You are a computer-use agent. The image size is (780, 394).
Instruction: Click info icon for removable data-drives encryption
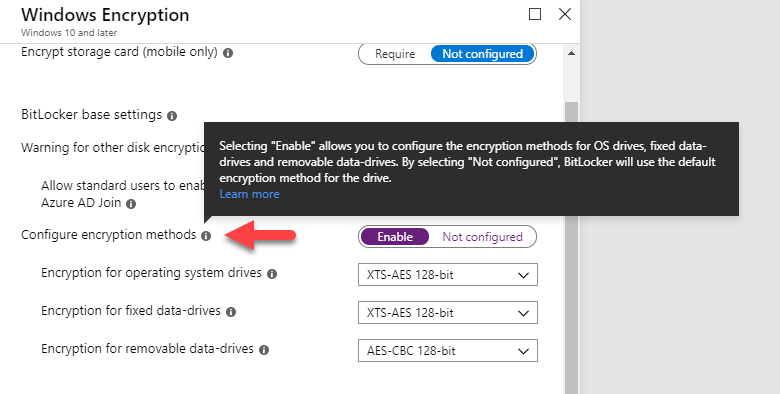point(264,350)
